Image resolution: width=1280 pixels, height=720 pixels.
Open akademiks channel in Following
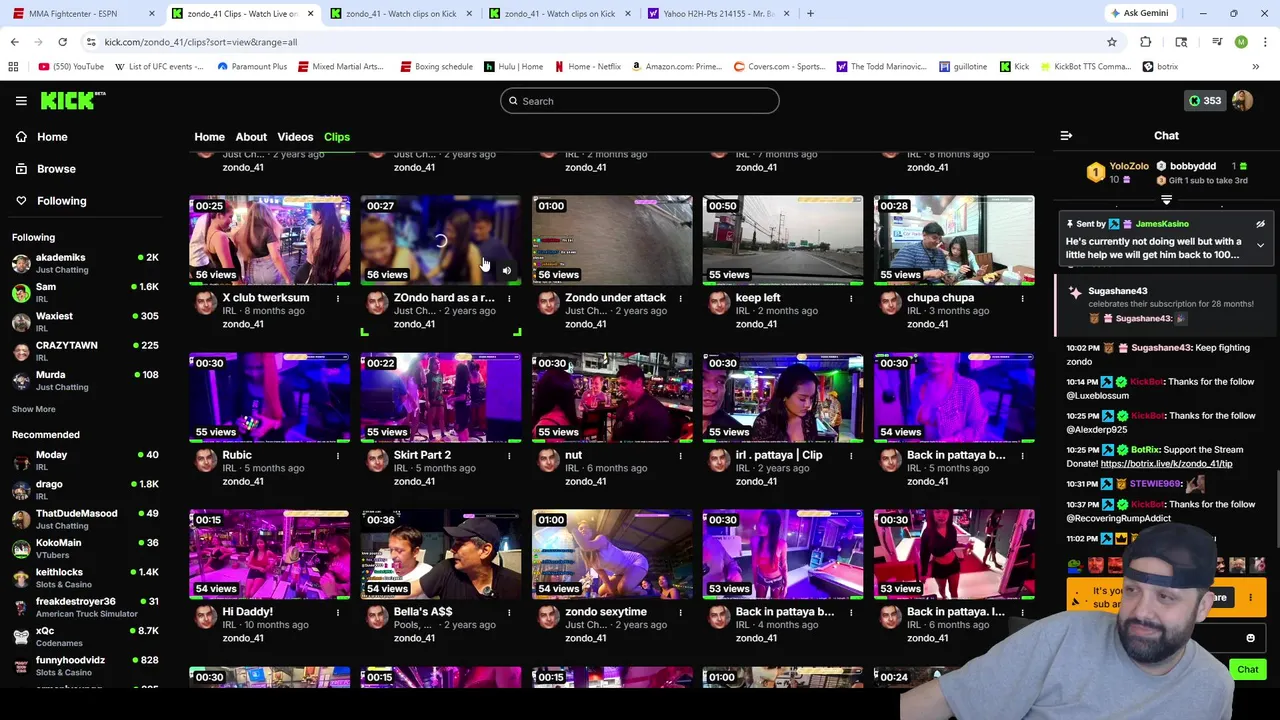(86, 263)
